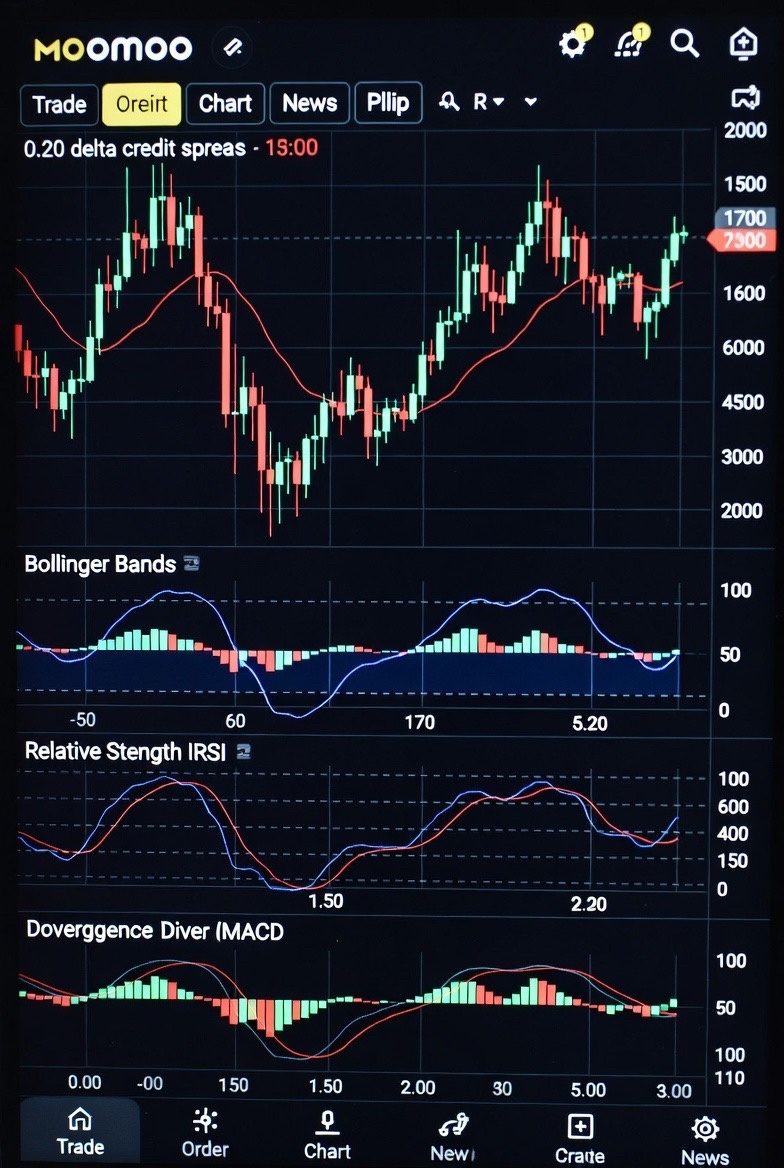Tap Cratte plus icon in bottom bar
This screenshot has width=784, height=1168.
coord(580,1137)
